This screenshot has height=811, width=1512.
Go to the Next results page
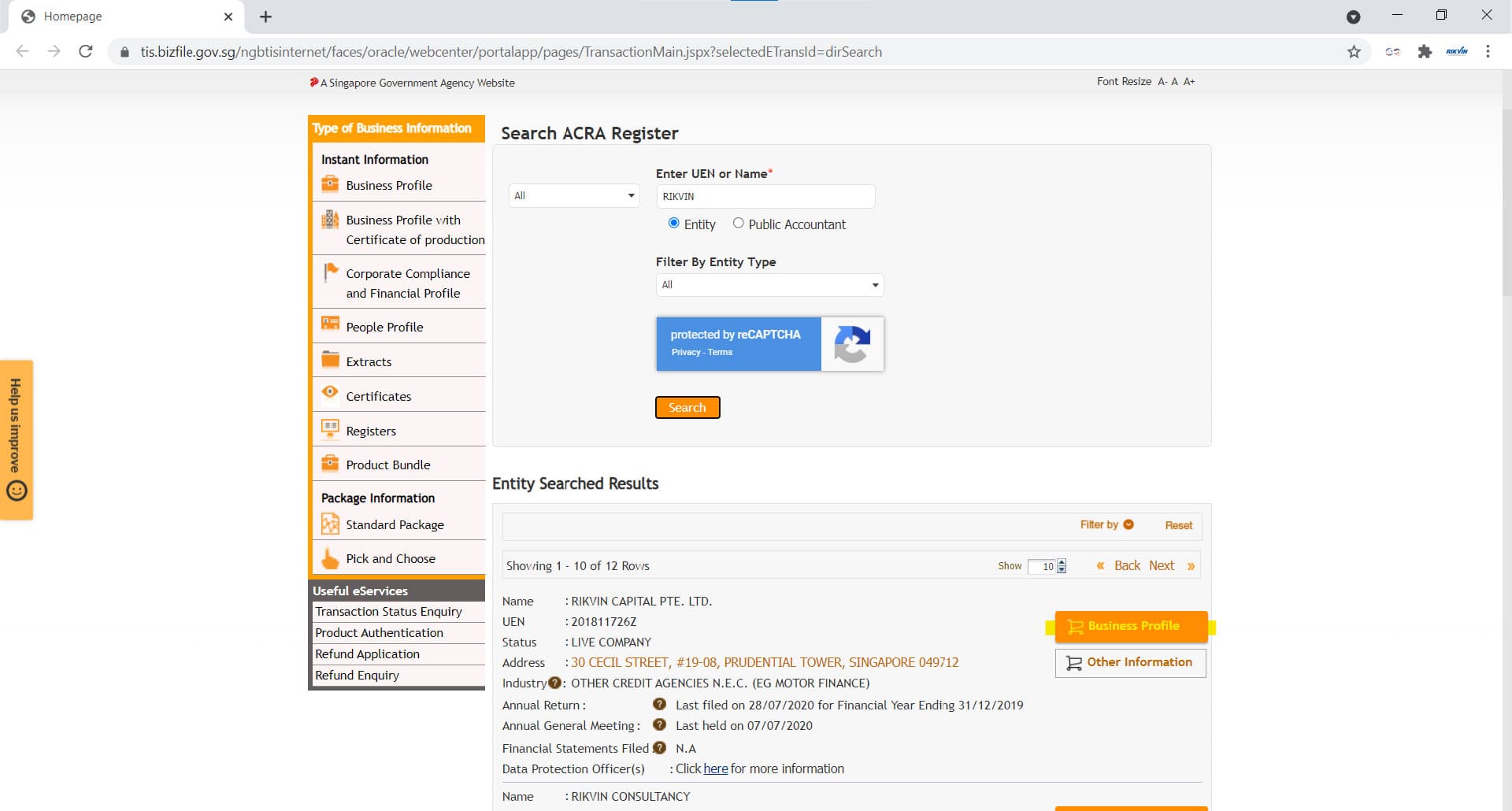[x=1162, y=565]
